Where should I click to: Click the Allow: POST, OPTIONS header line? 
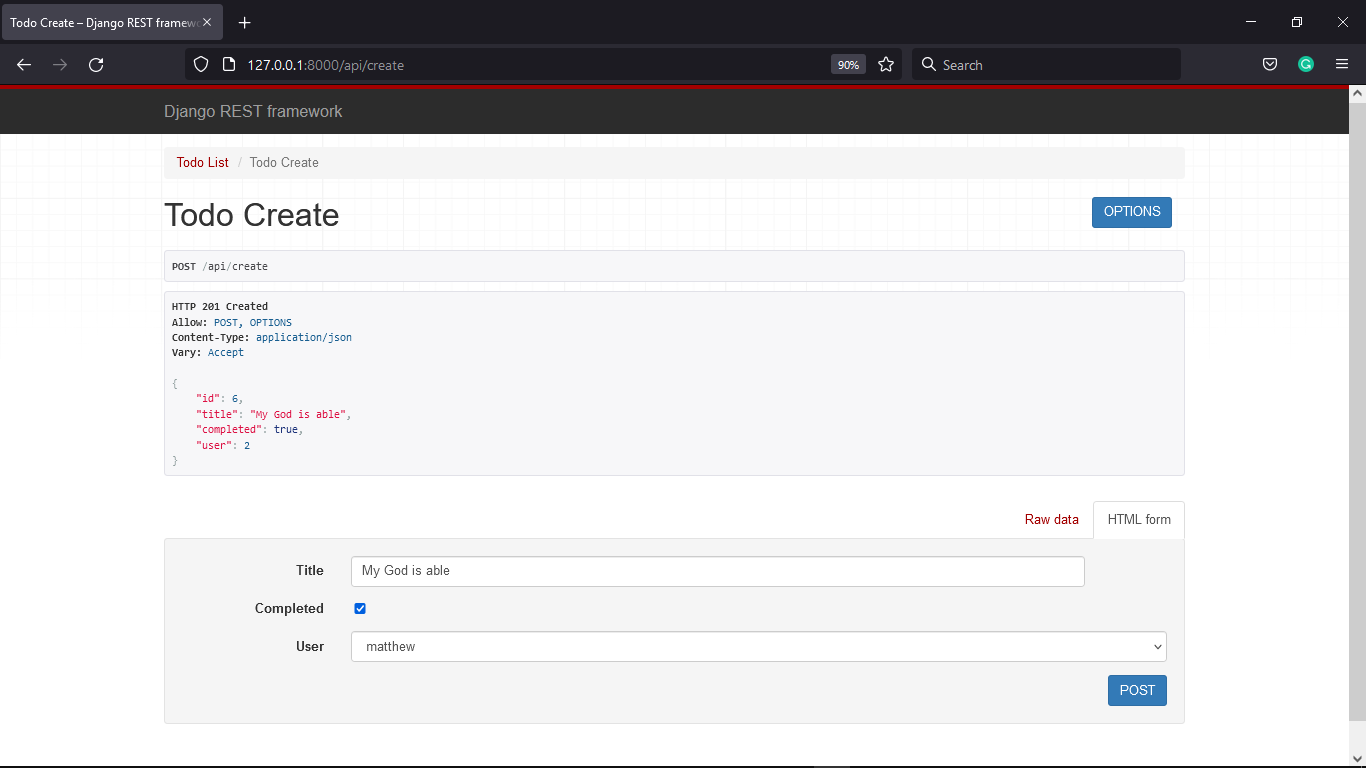pyautogui.click(x=232, y=323)
